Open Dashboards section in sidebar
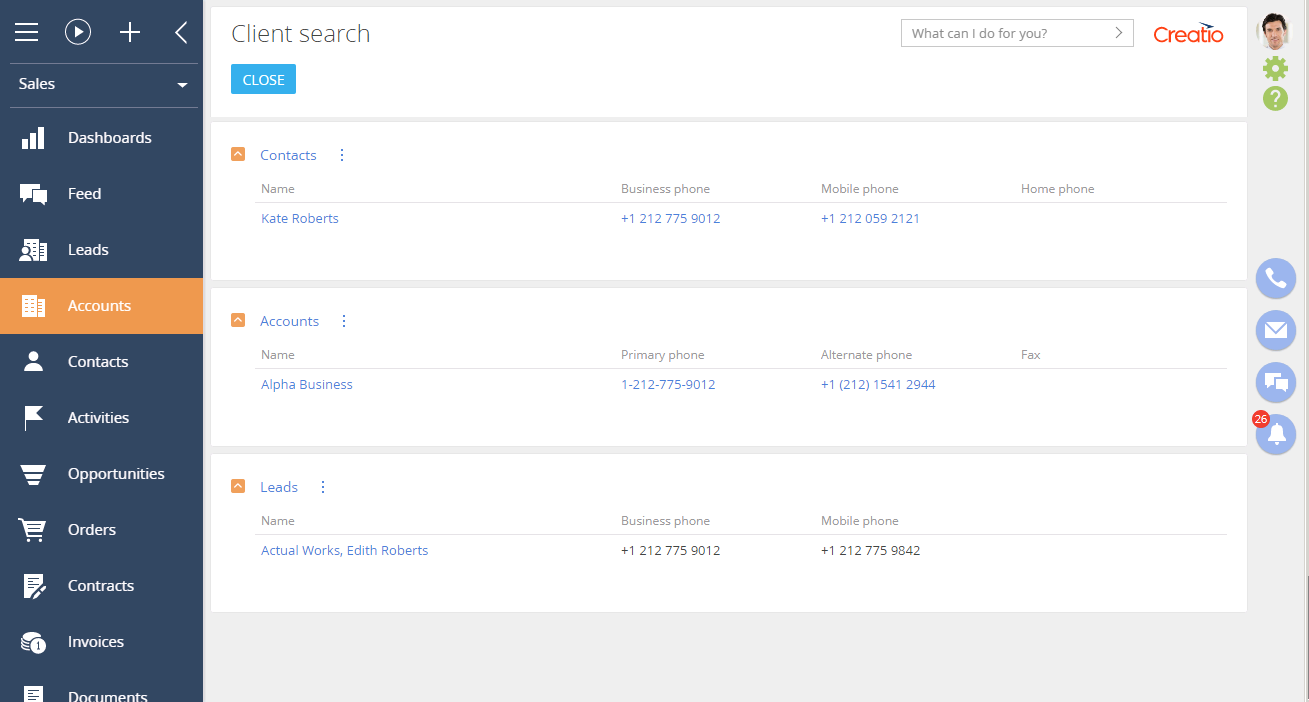1309x702 pixels. tap(109, 138)
